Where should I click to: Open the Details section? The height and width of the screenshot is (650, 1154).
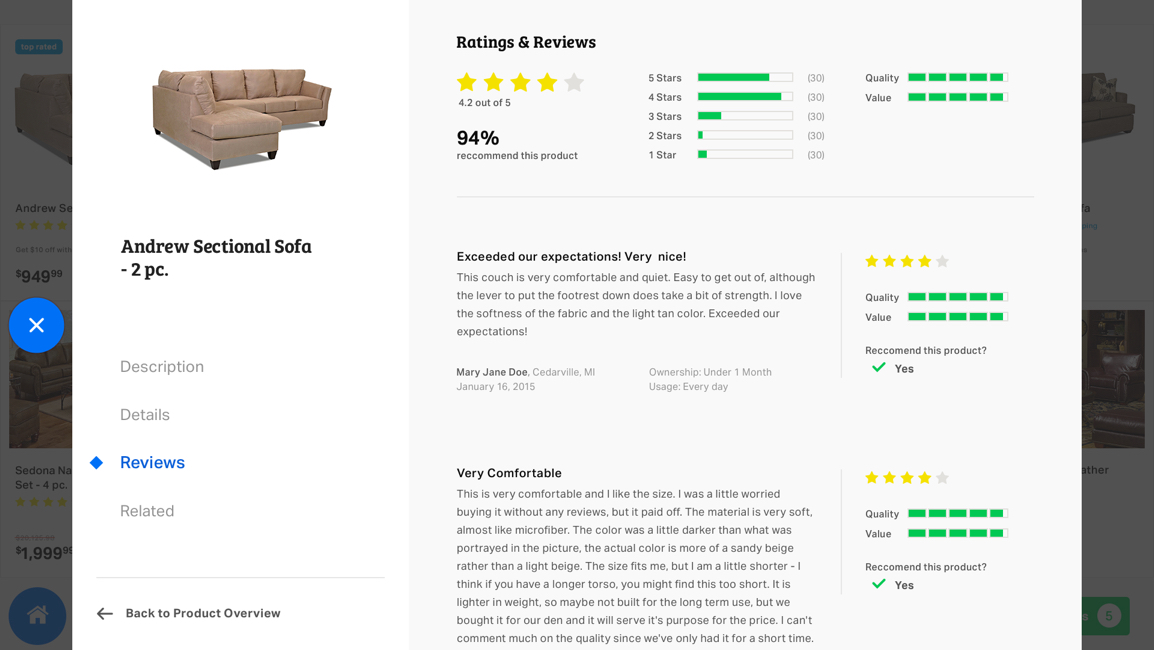(x=145, y=415)
